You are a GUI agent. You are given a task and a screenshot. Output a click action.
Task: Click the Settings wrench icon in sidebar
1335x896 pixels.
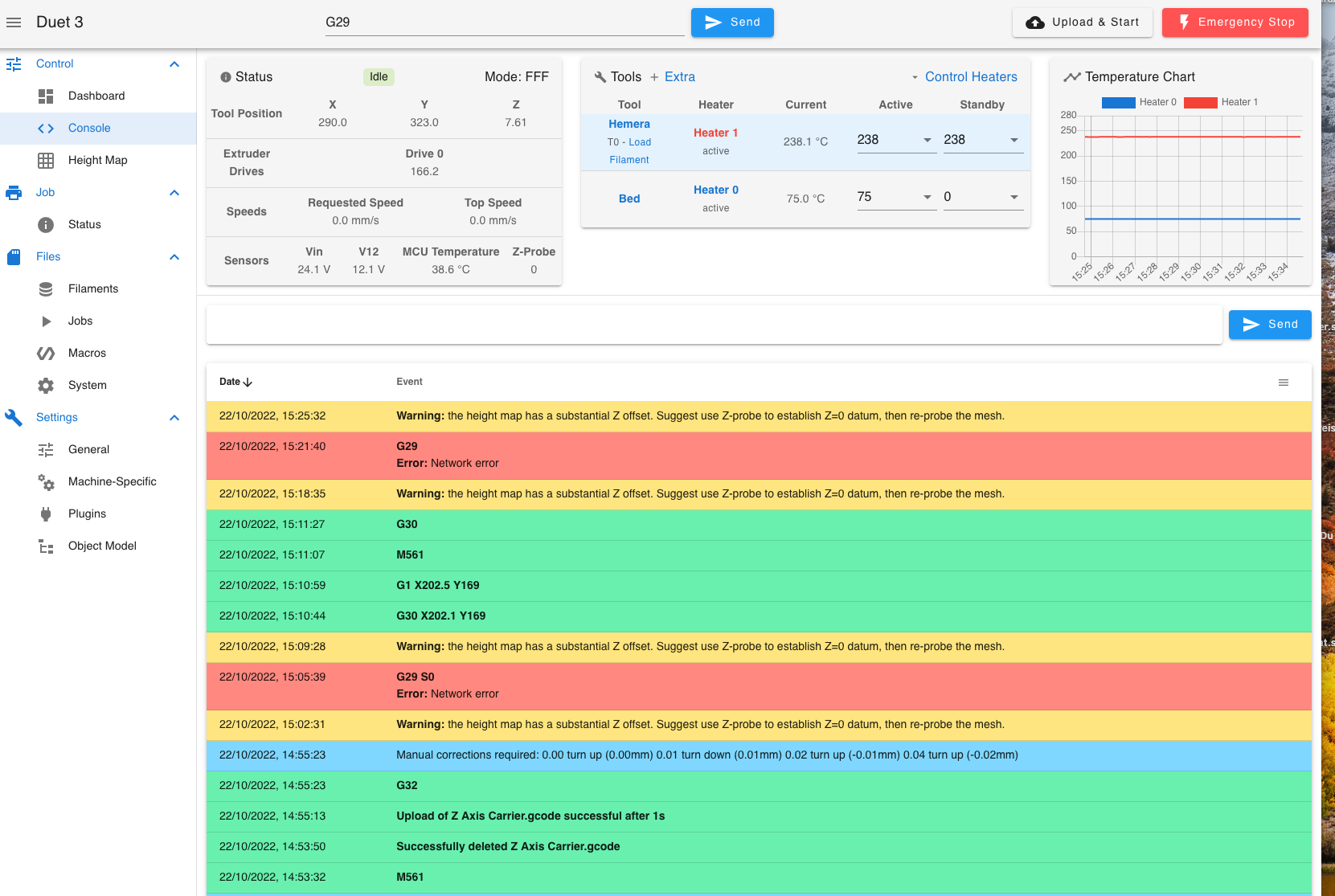coord(14,418)
